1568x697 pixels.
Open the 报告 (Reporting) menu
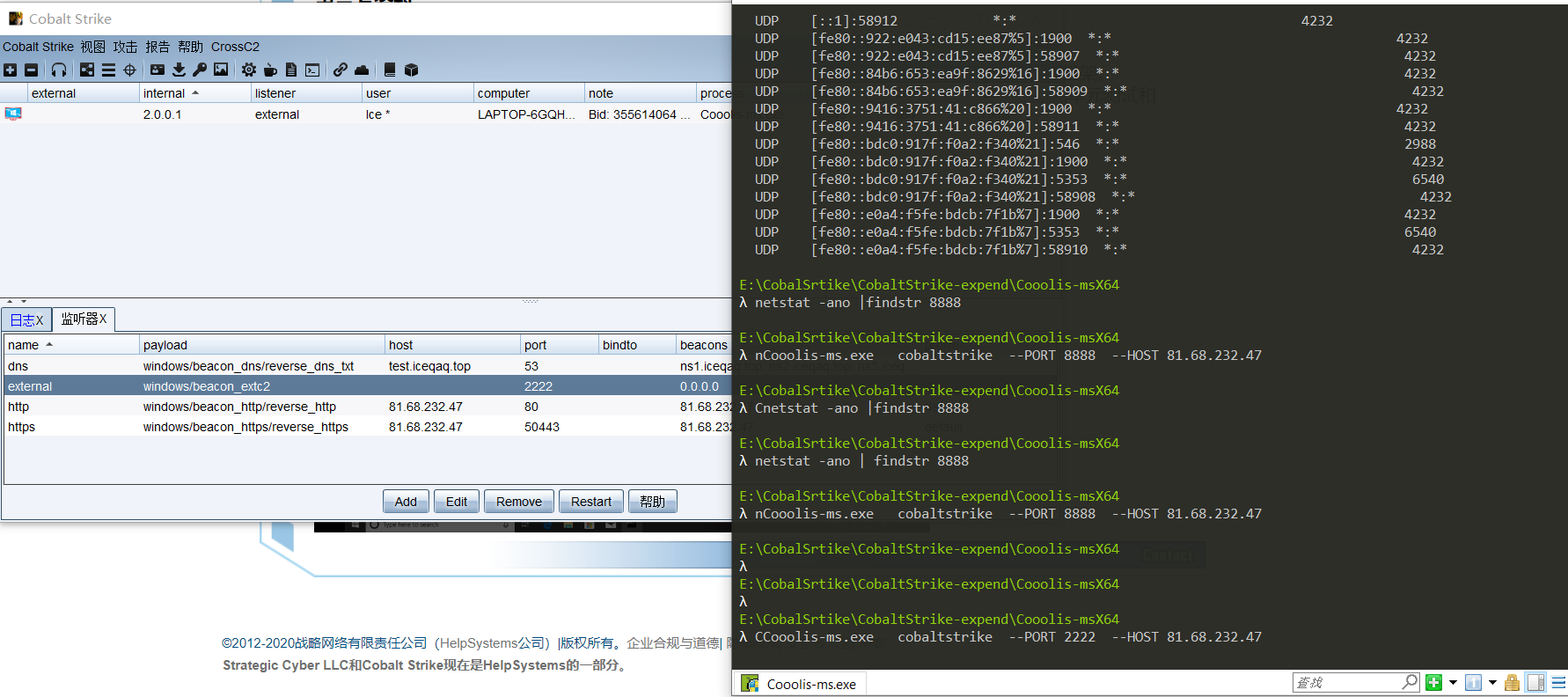[x=158, y=47]
